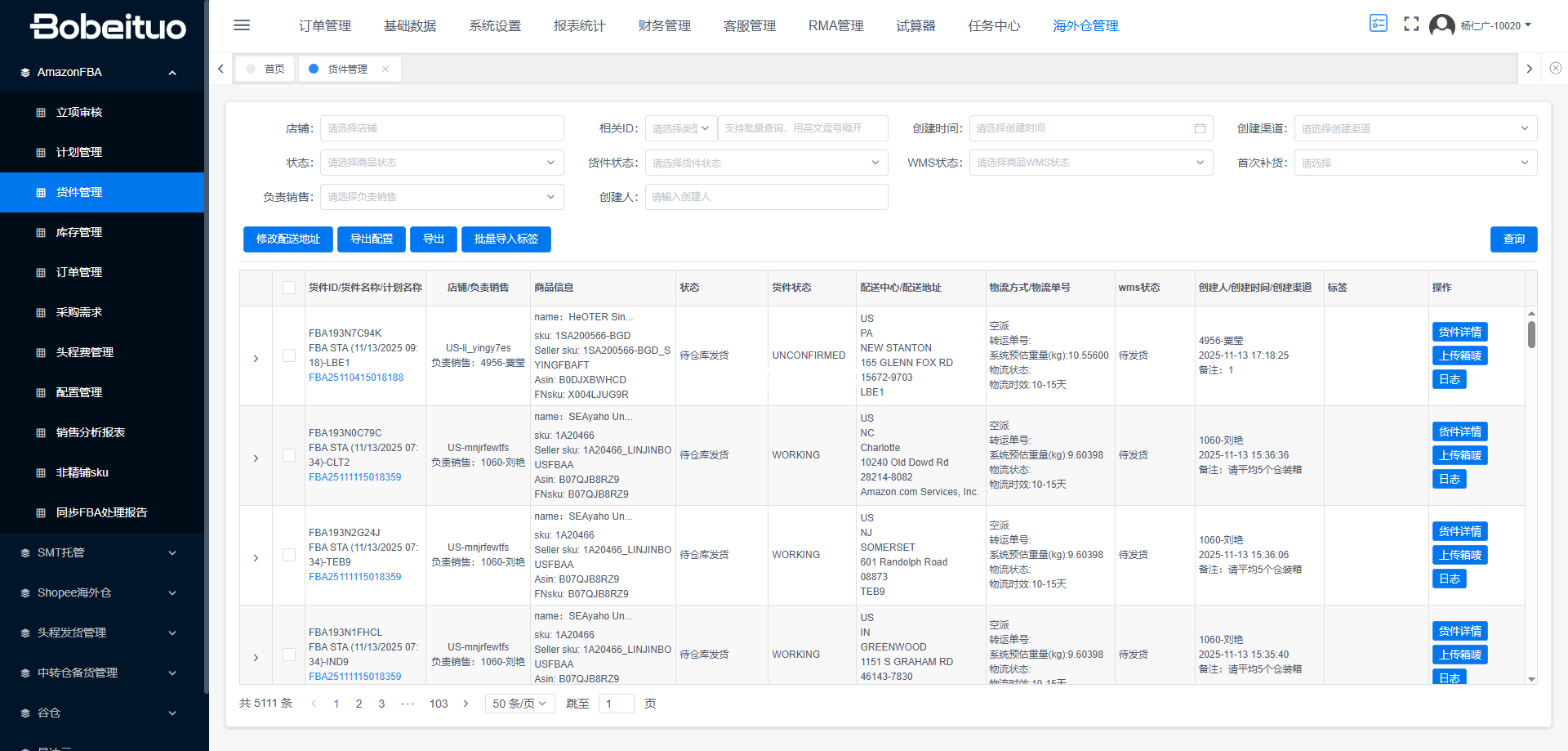Screen dimensions: 1568x751
Task: Click the hamburger menu collapse icon
Action: pyautogui.click(x=242, y=25)
